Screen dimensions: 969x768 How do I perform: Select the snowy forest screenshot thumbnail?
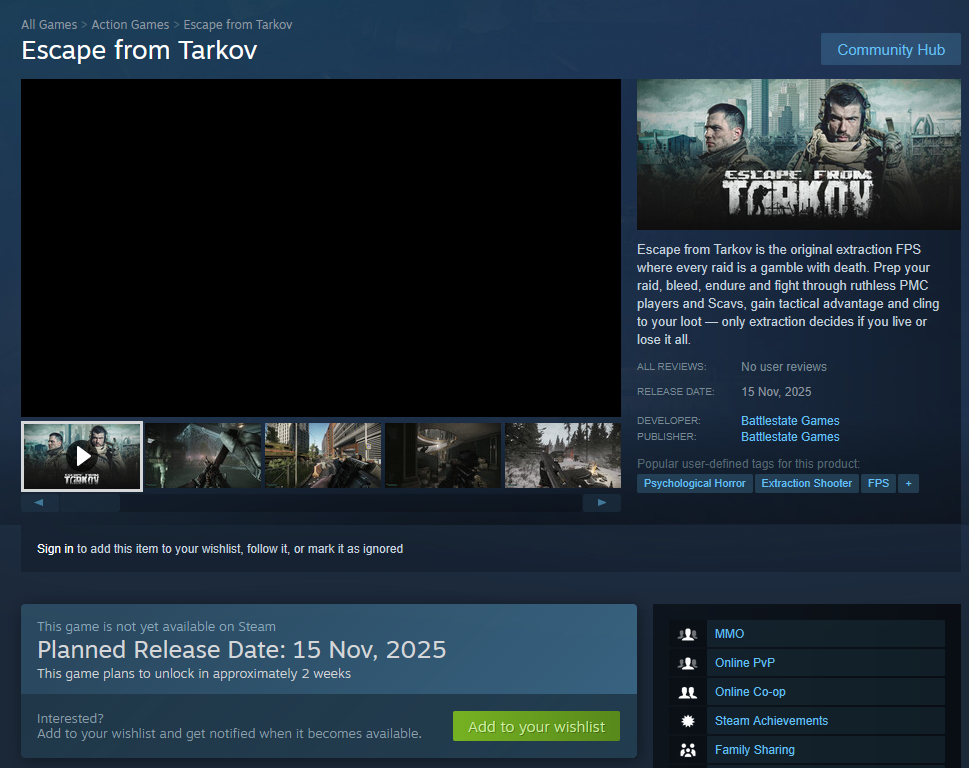563,455
